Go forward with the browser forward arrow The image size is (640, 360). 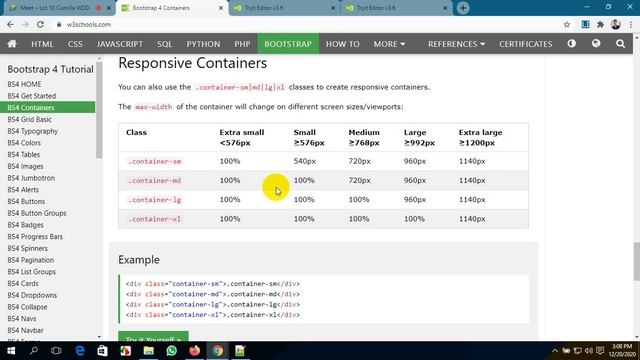coord(25,24)
